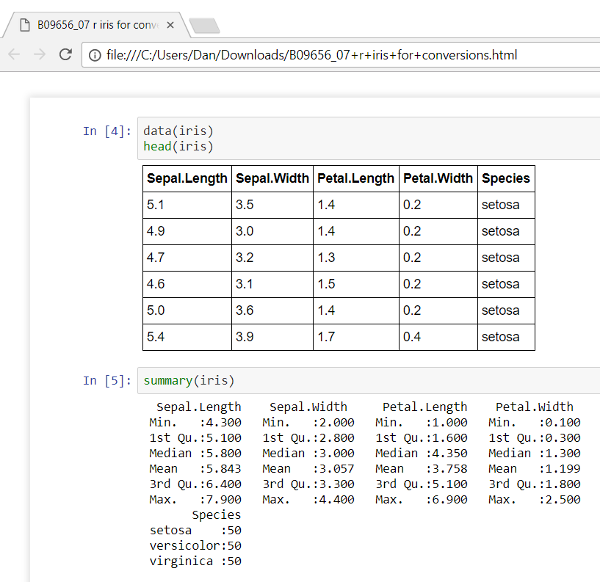
Task: Click the 4.6 Sepal.Length cell
Action: (x=187, y=284)
